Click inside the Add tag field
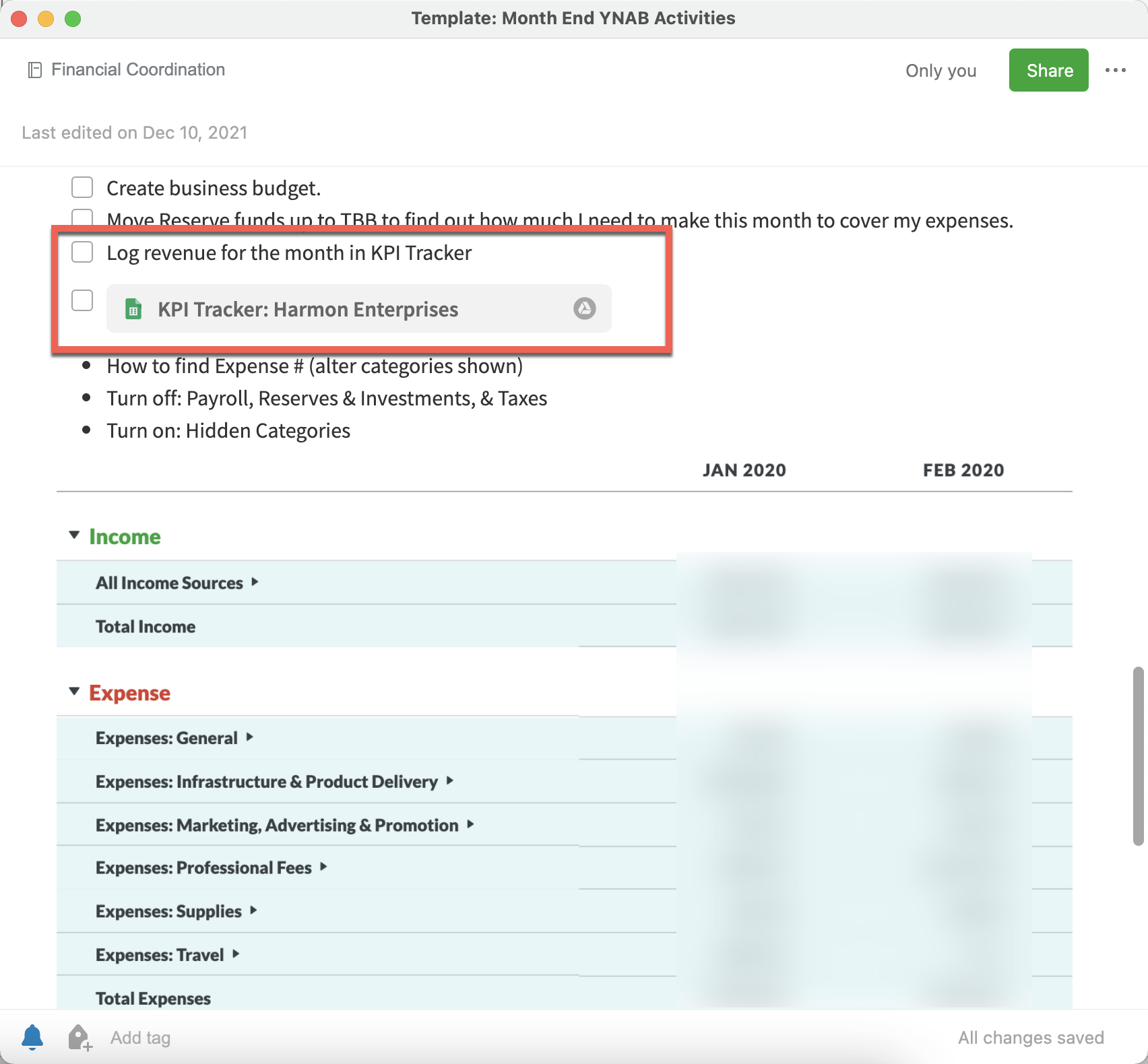The width and height of the screenshot is (1148, 1064). pyautogui.click(x=141, y=1037)
